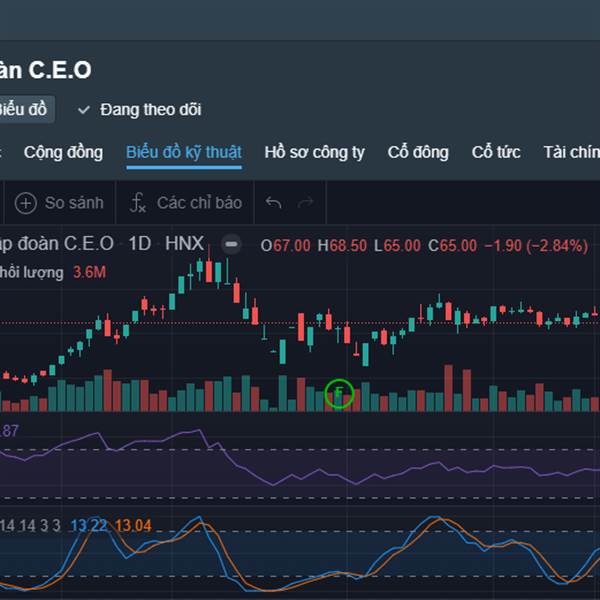Click the stochastic value 13.04

point(133,525)
